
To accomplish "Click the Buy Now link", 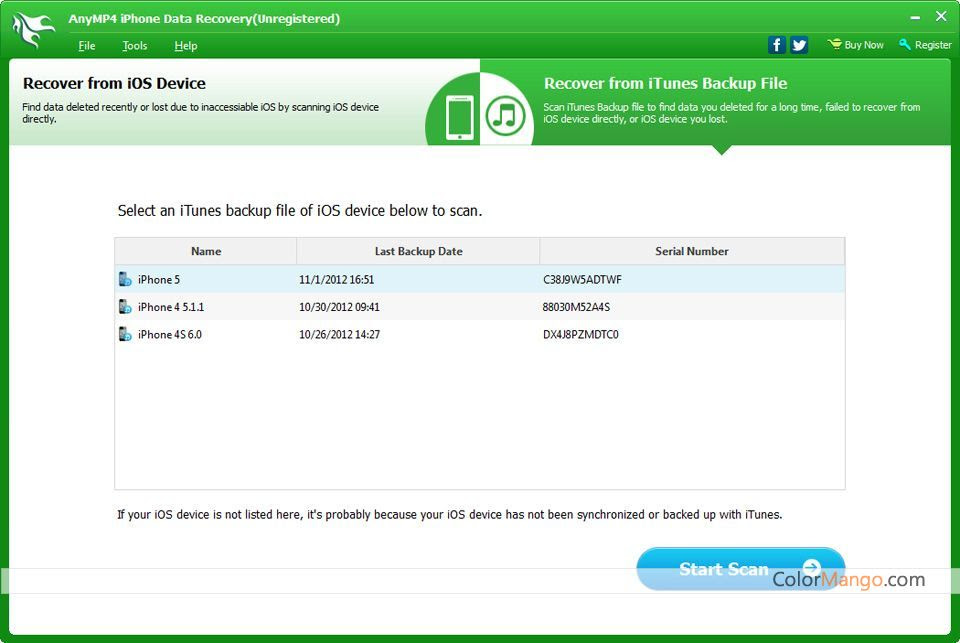I will click(864, 45).
